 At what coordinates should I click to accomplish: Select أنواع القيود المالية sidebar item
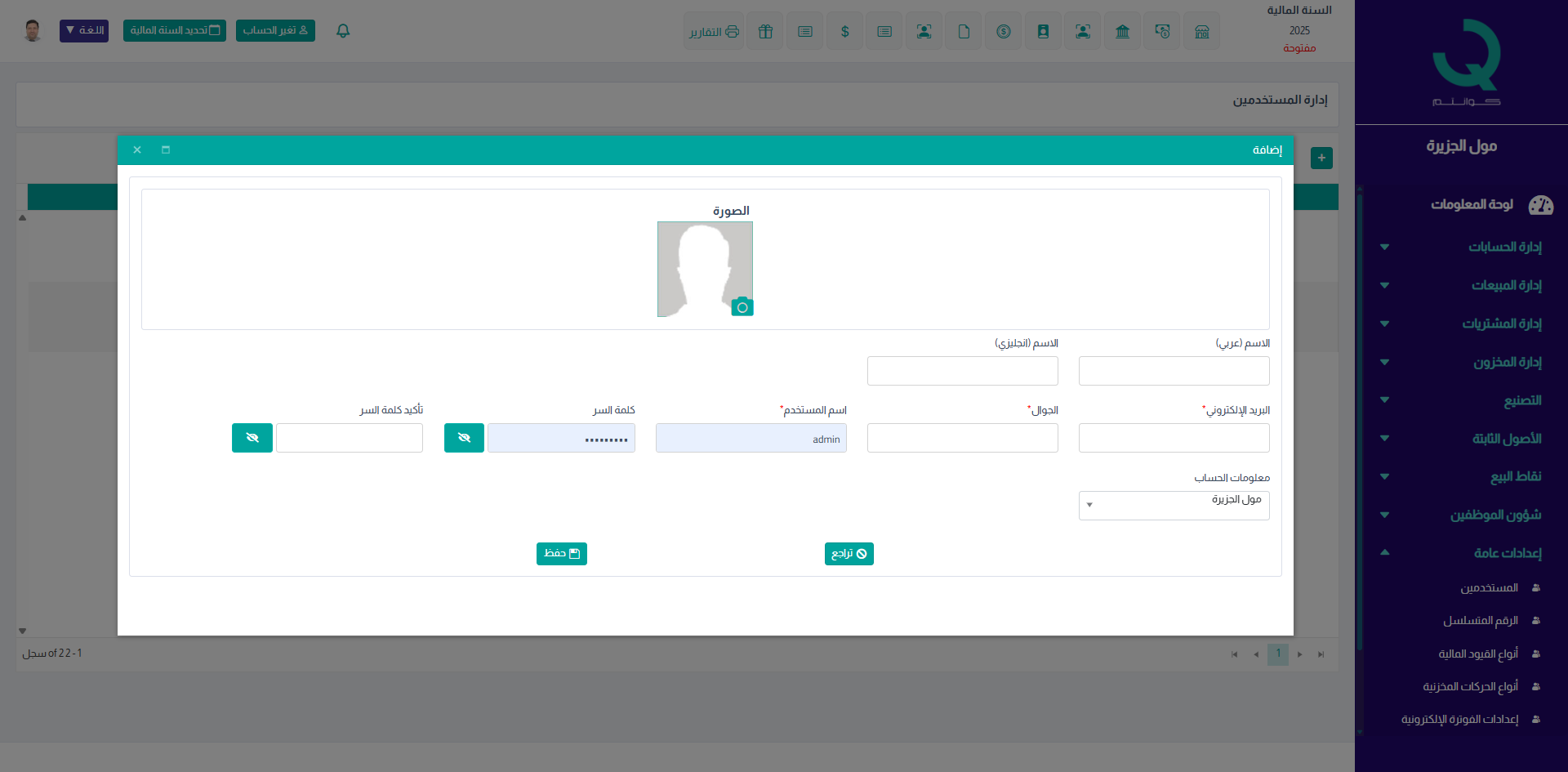1477,654
